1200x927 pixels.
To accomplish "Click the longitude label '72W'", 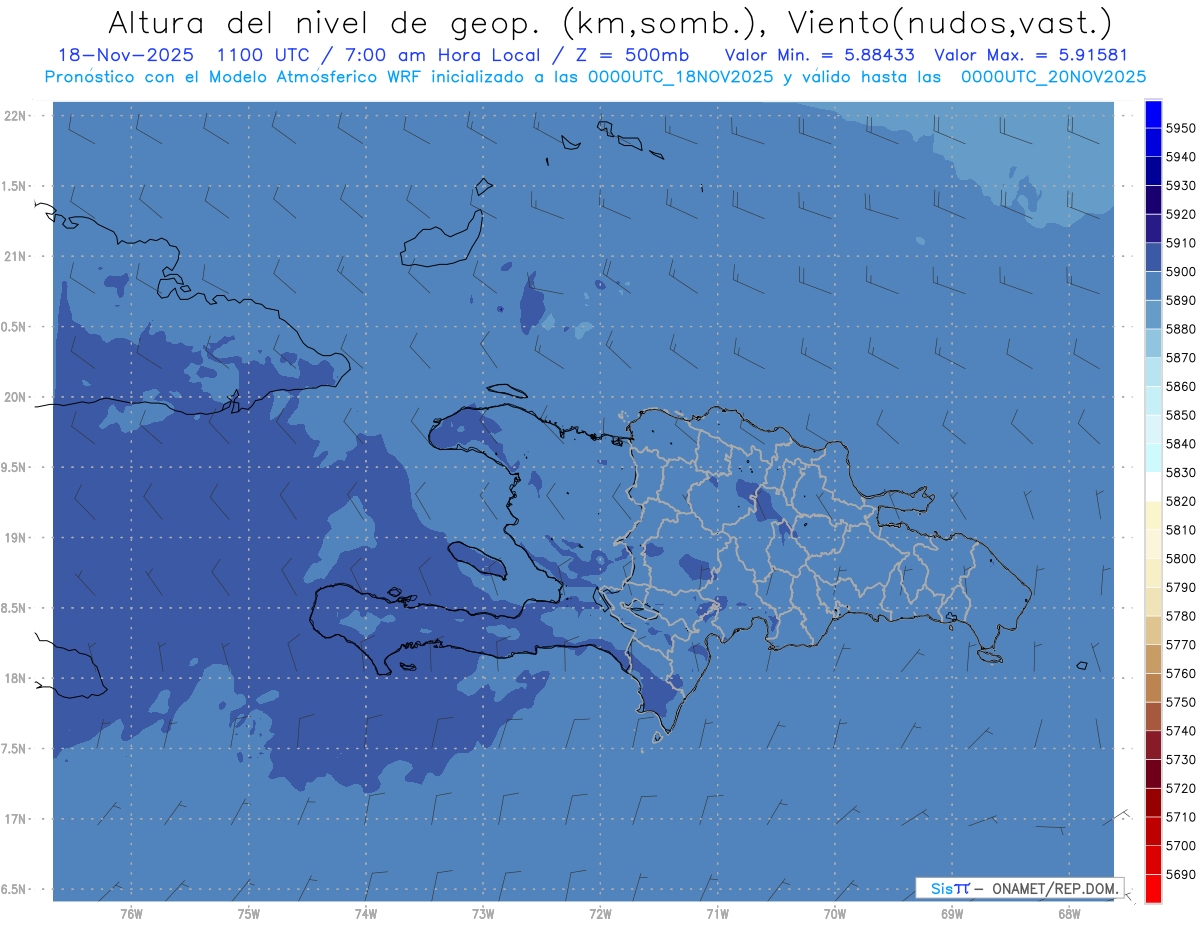I will [x=600, y=914].
